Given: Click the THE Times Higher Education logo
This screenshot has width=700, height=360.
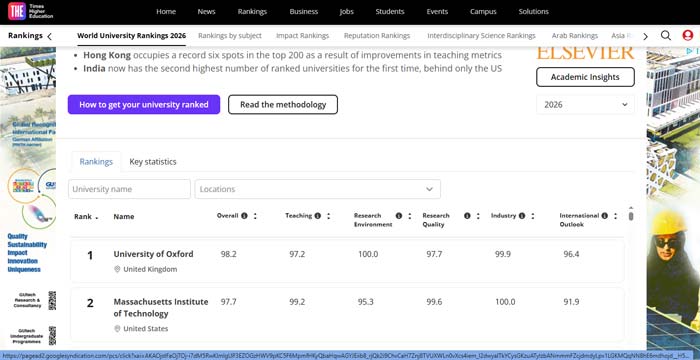Looking at the screenshot, I should 30,12.
